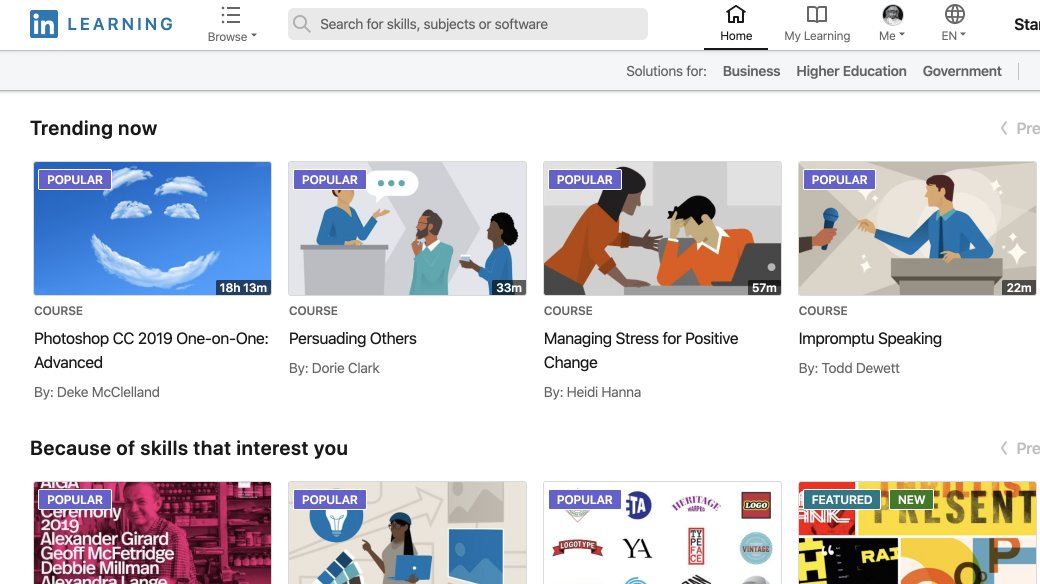Click the NEW badge
The image size is (1040, 584).
pyautogui.click(x=911, y=500)
